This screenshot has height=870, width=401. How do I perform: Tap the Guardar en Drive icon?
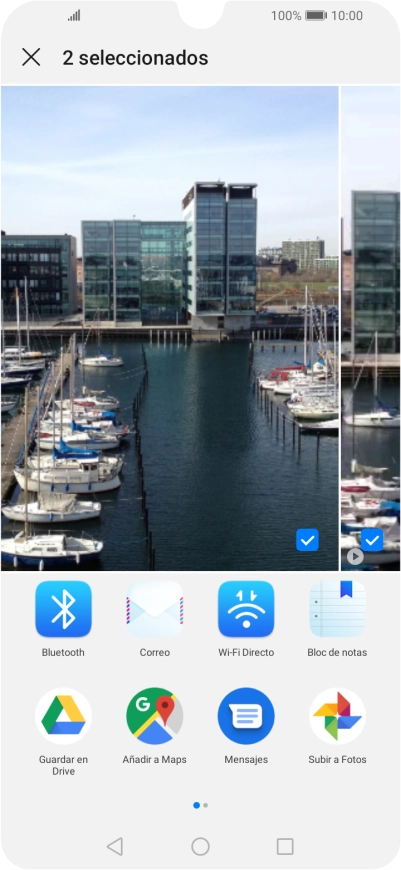click(63, 716)
